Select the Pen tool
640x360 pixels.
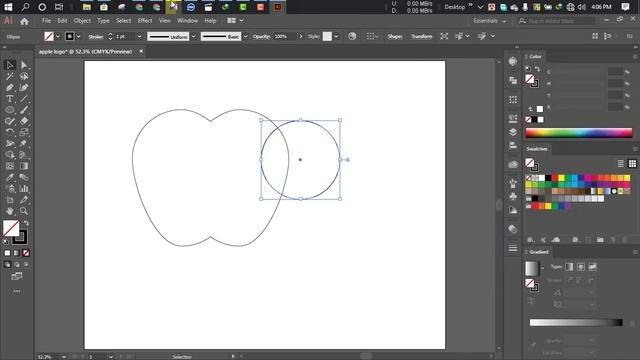10,87
